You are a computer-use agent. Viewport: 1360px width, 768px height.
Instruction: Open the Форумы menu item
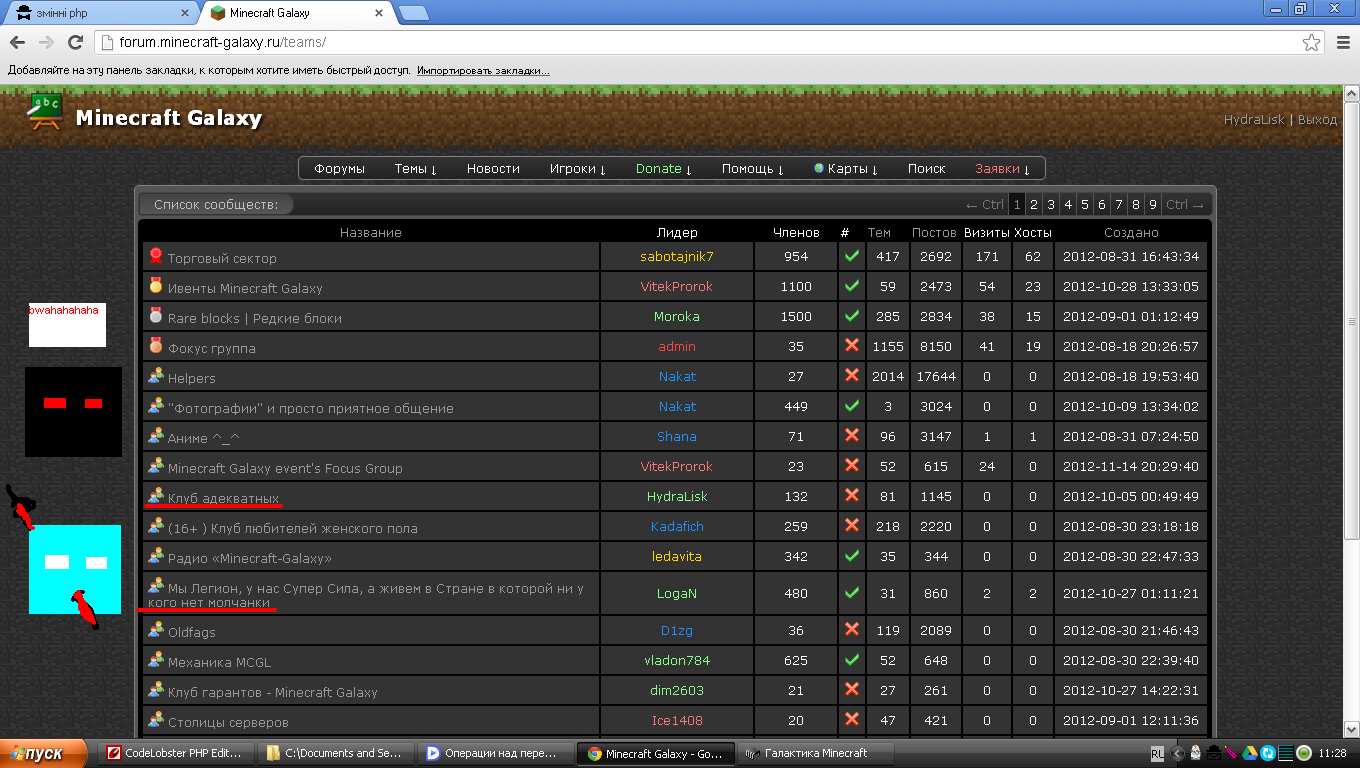tap(339, 169)
